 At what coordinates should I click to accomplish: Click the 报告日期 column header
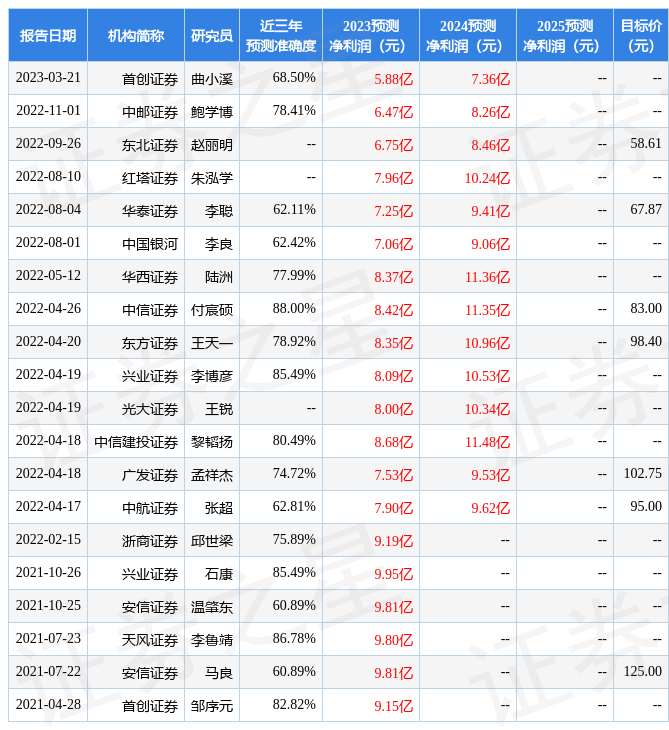[x=48, y=35]
